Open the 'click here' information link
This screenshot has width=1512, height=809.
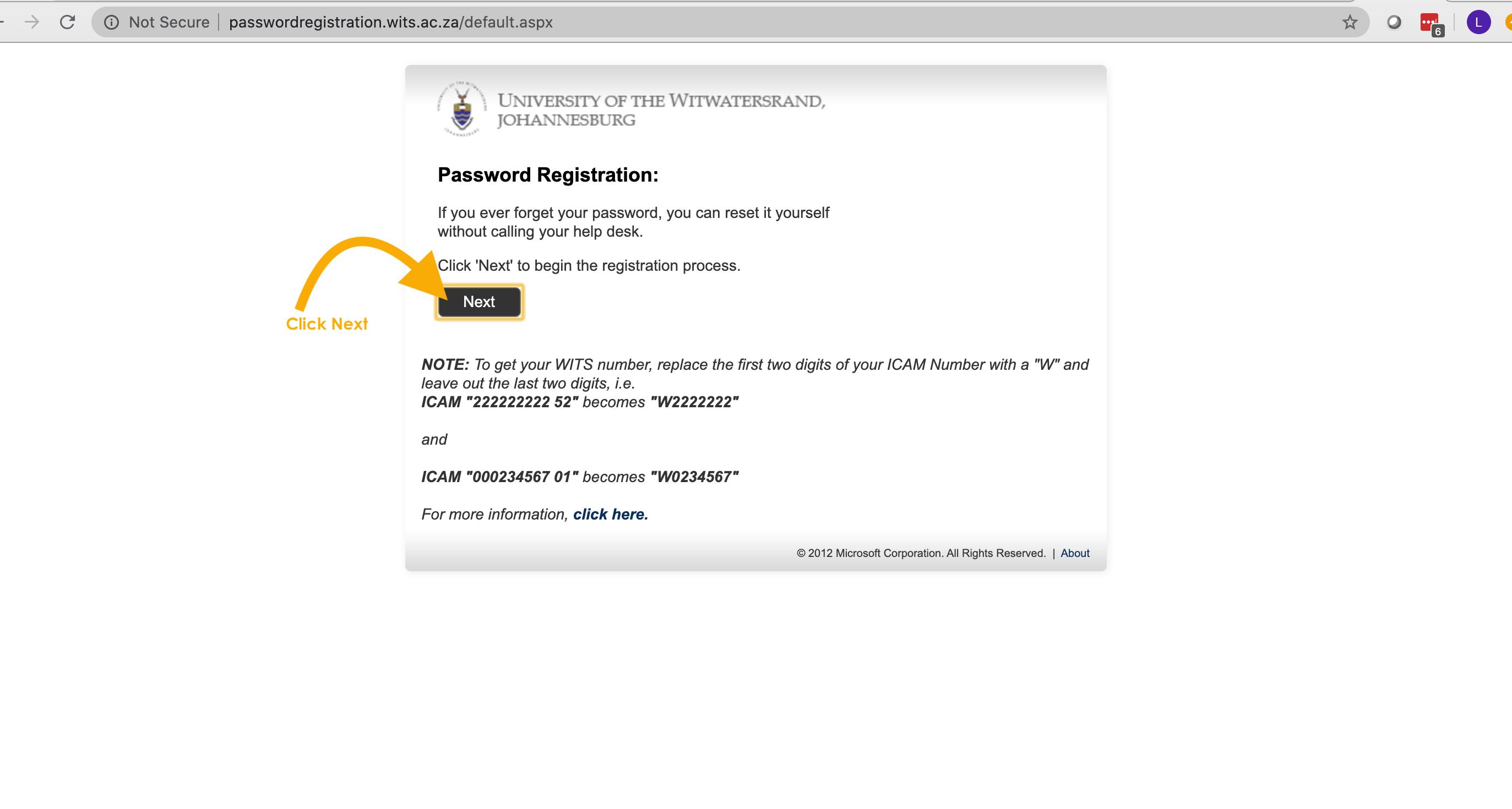coord(611,515)
